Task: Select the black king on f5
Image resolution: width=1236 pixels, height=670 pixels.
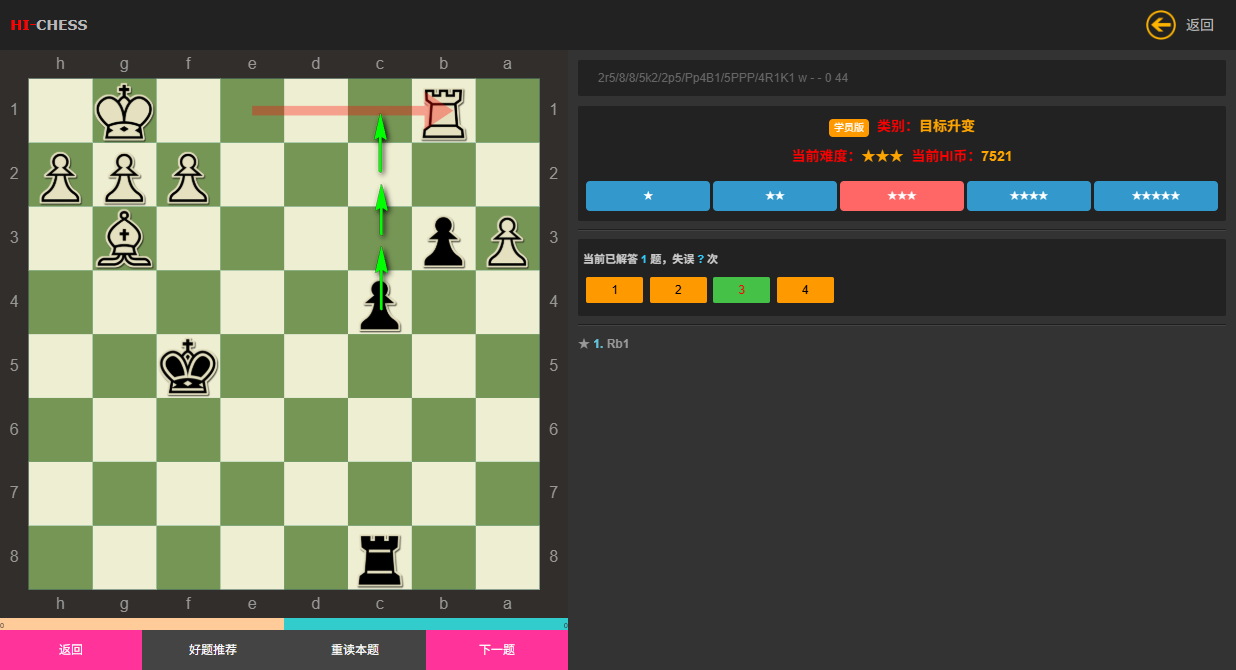Action: click(x=188, y=367)
